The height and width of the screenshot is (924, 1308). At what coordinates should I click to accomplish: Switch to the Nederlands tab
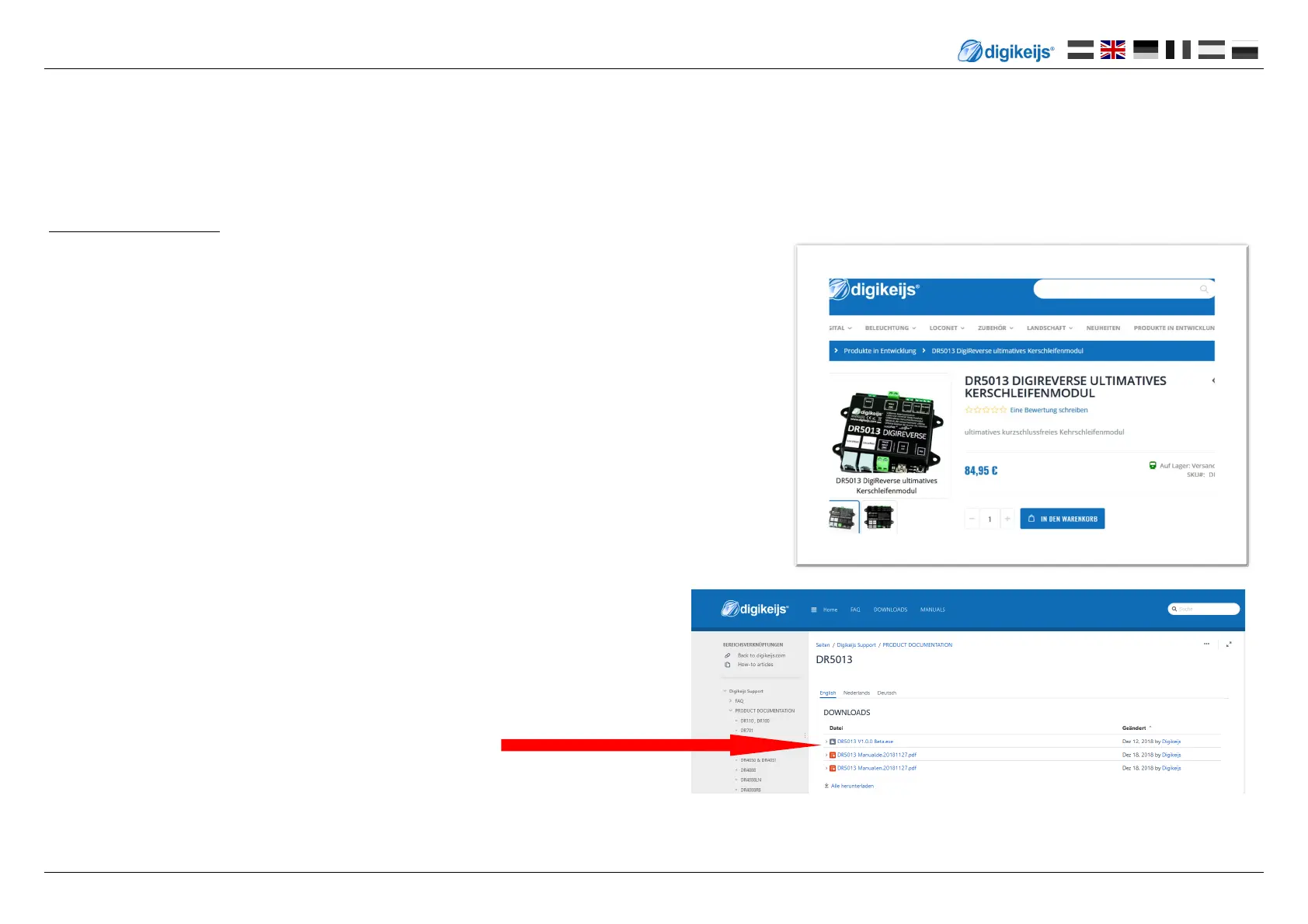[x=857, y=693]
